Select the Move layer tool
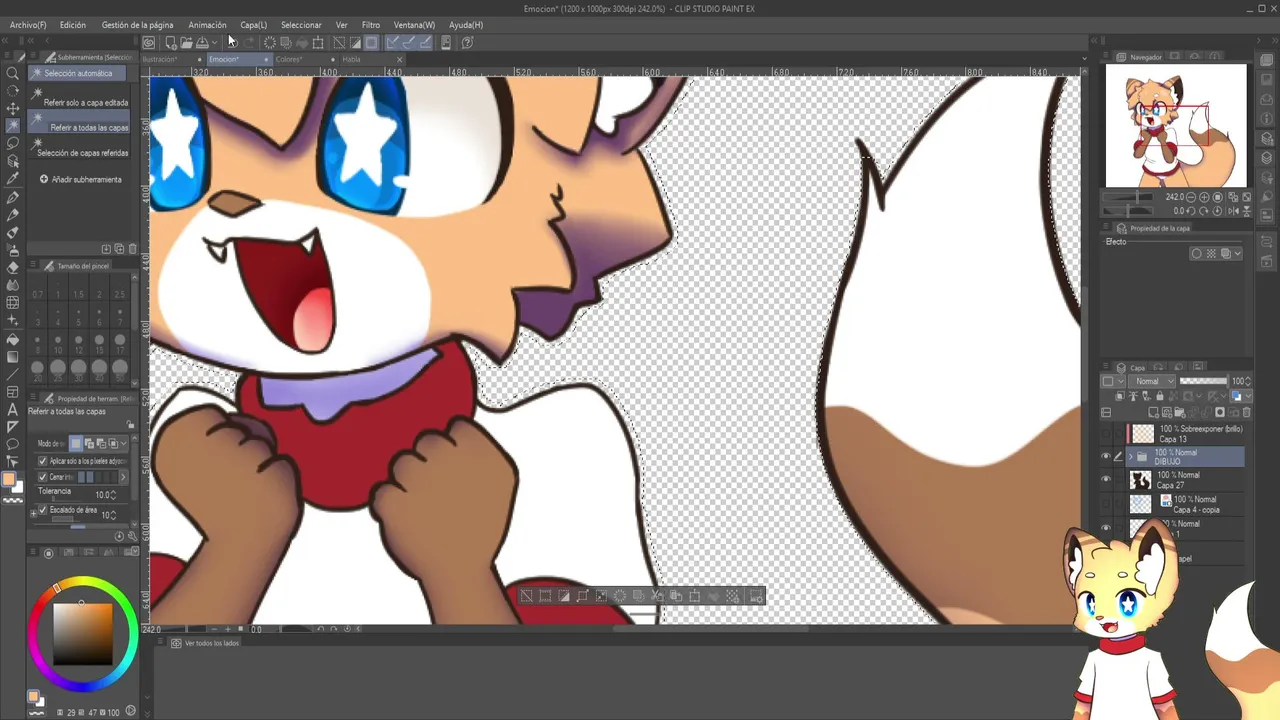1280x720 pixels. click(x=13, y=108)
